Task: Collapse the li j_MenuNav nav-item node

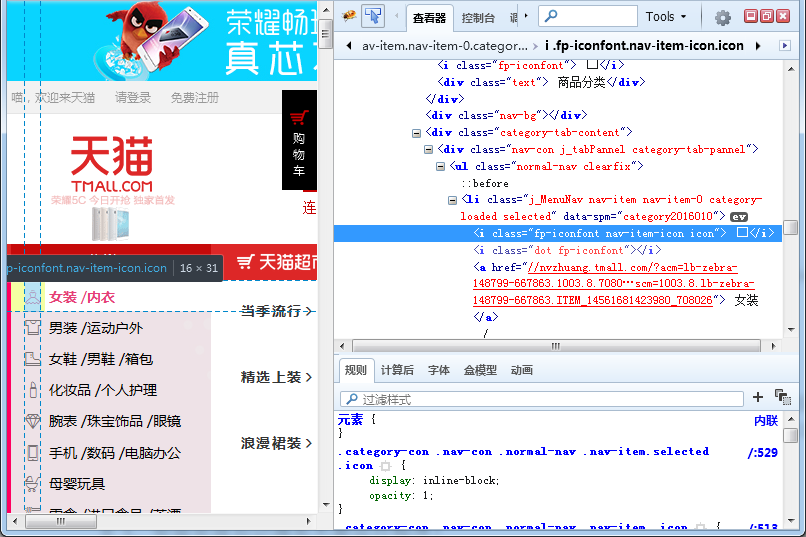Action: click(452, 200)
